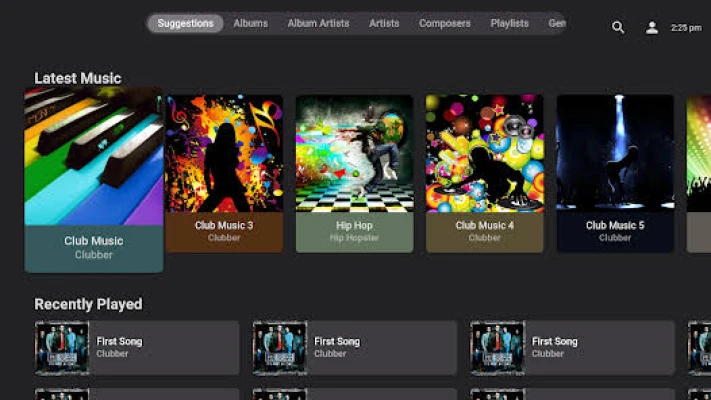The height and width of the screenshot is (400, 711).
Task: Open the Club Music 3 album cover
Action: coord(224,153)
